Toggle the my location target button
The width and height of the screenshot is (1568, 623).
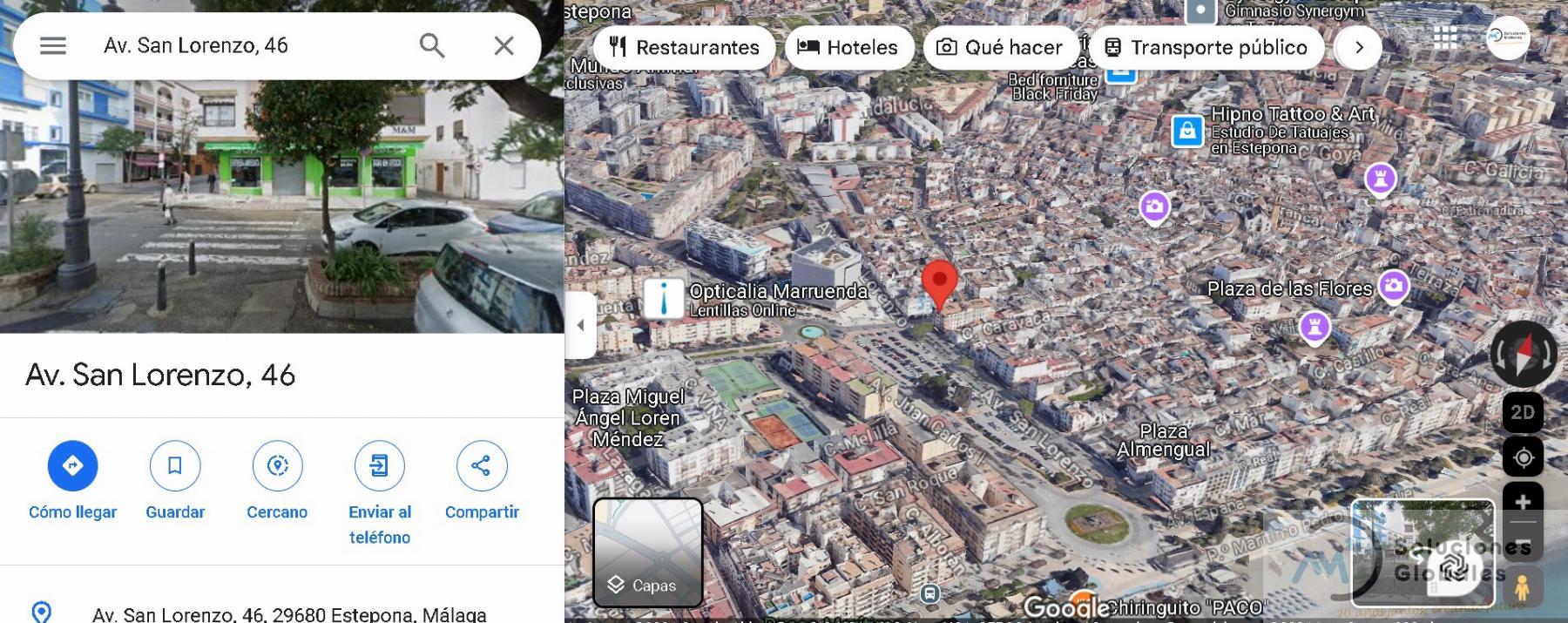[1523, 457]
